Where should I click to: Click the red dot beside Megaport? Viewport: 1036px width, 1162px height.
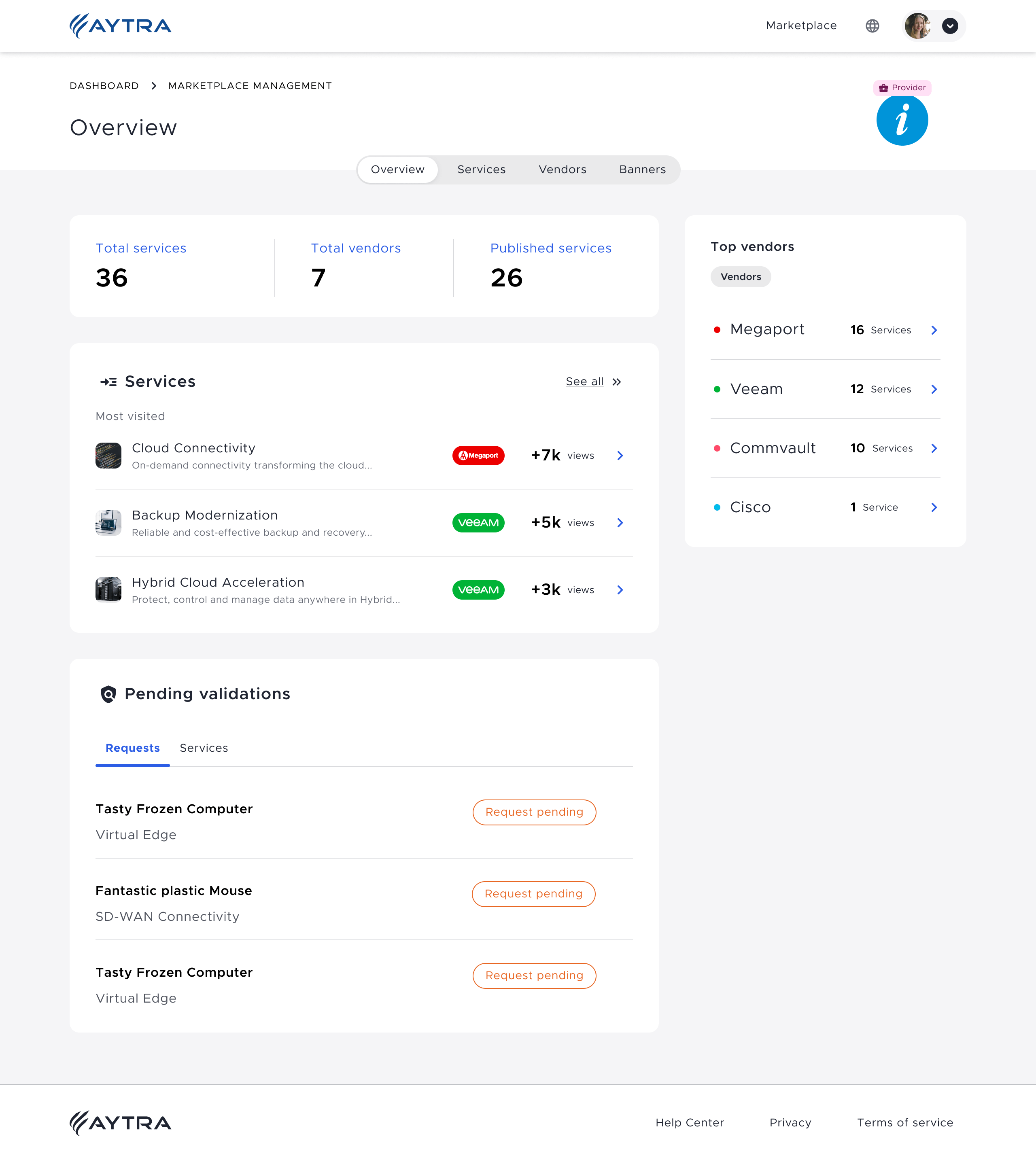(x=717, y=330)
